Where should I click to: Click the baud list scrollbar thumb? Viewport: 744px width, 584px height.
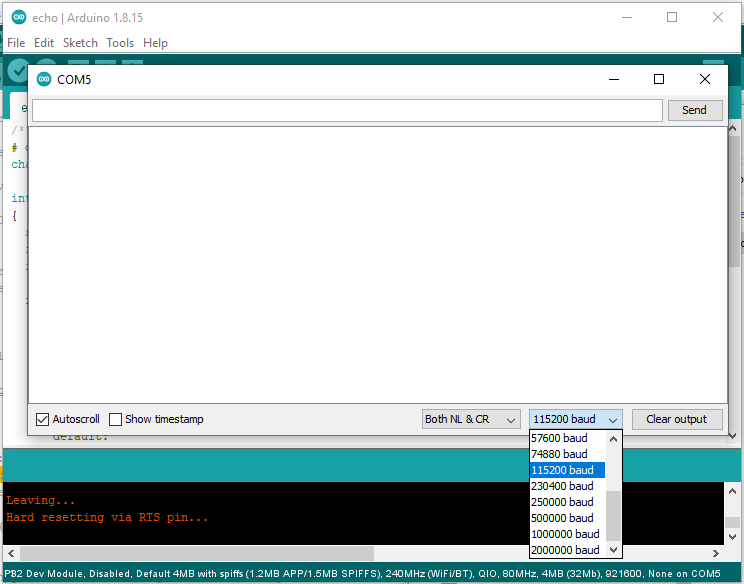click(x=614, y=516)
